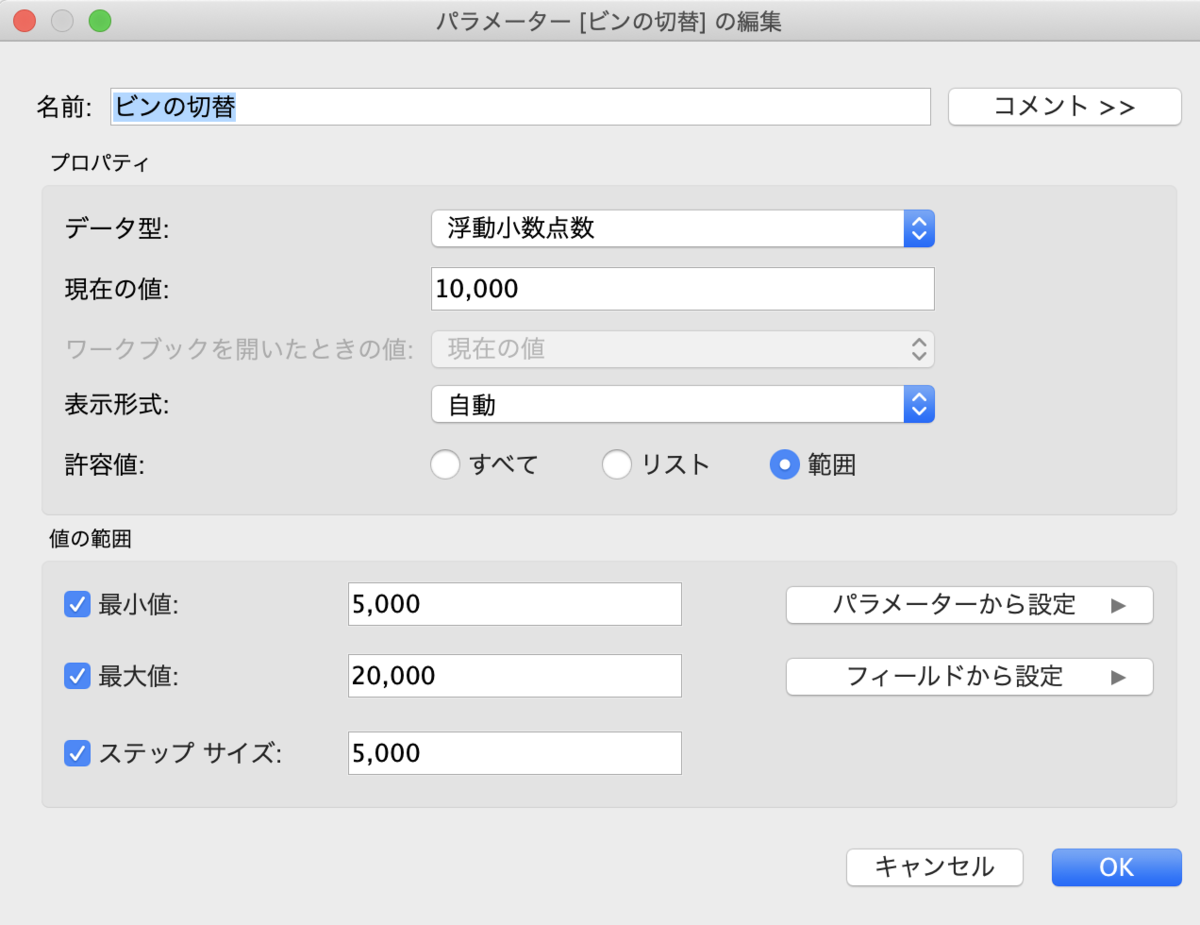Close the dialog with the red window button
The width and height of the screenshot is (1200, 925).
(24, 20)
